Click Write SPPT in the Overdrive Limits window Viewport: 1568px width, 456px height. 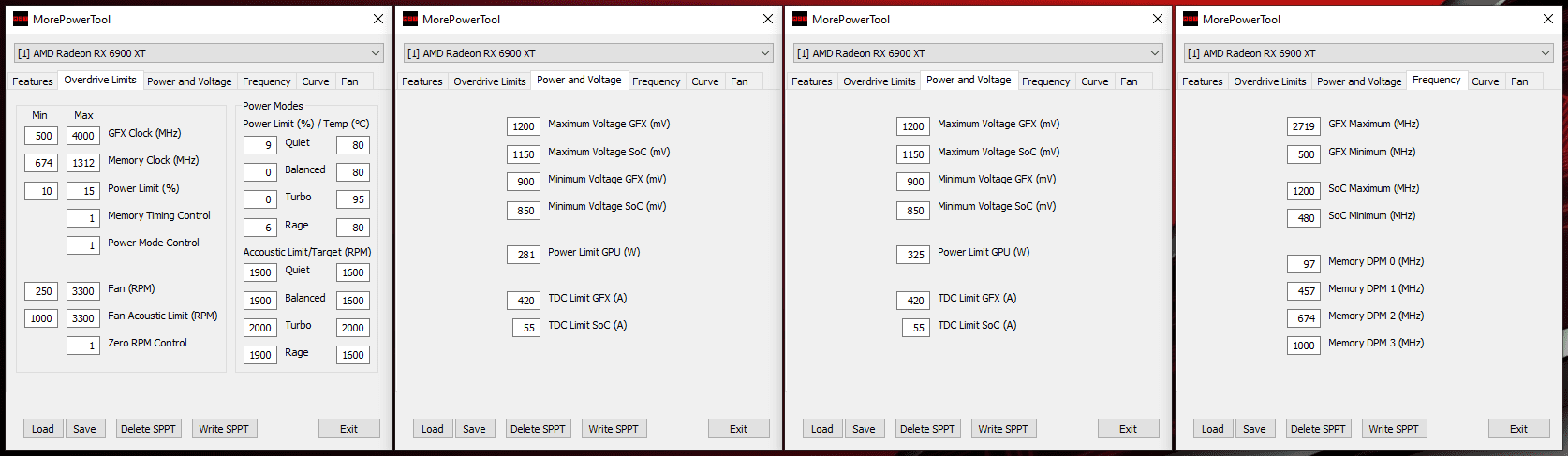[x=224, y=429]
